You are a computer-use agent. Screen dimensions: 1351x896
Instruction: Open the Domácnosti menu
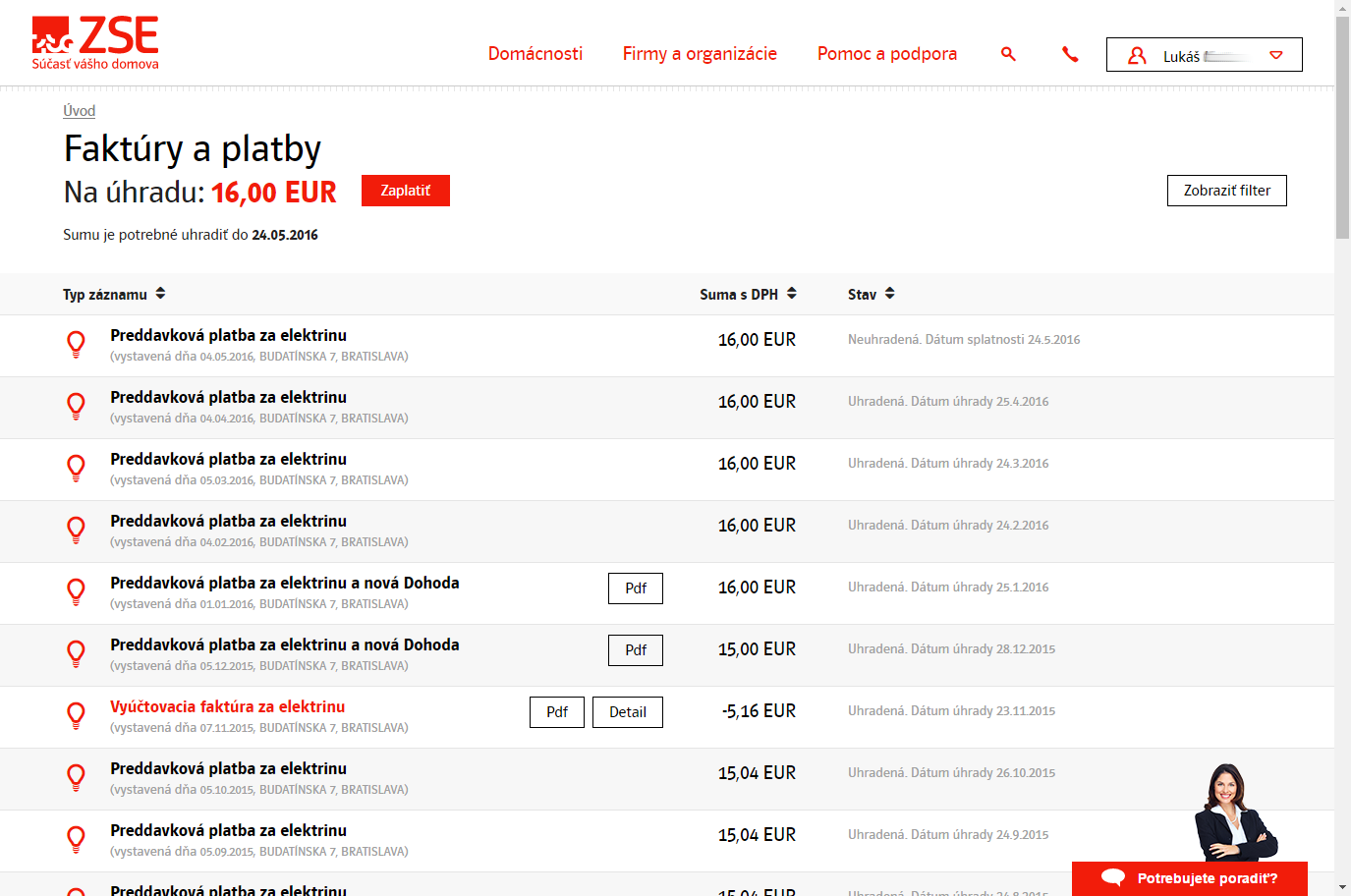pyautogui.click(x=535, y=54)
